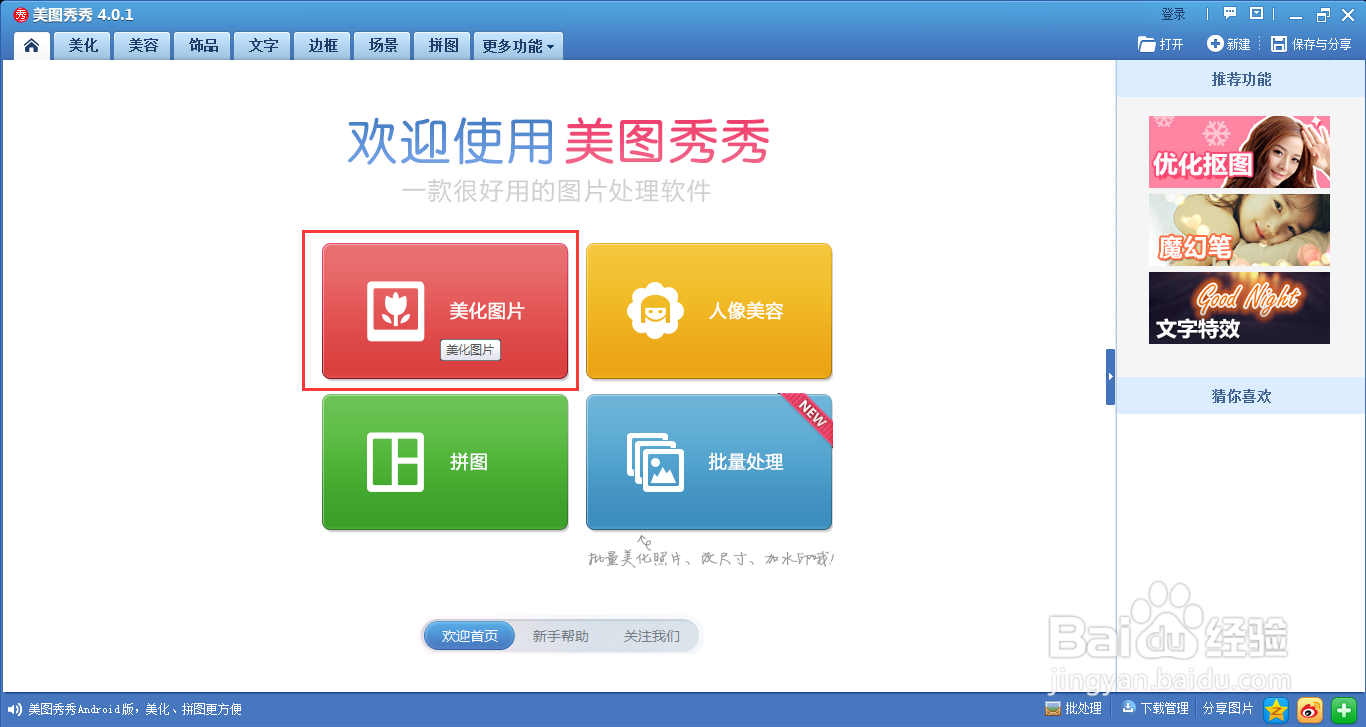Launch the red 美化图片 tile
This screenshot has height=727, width=1366.
(x=445, y=311)
